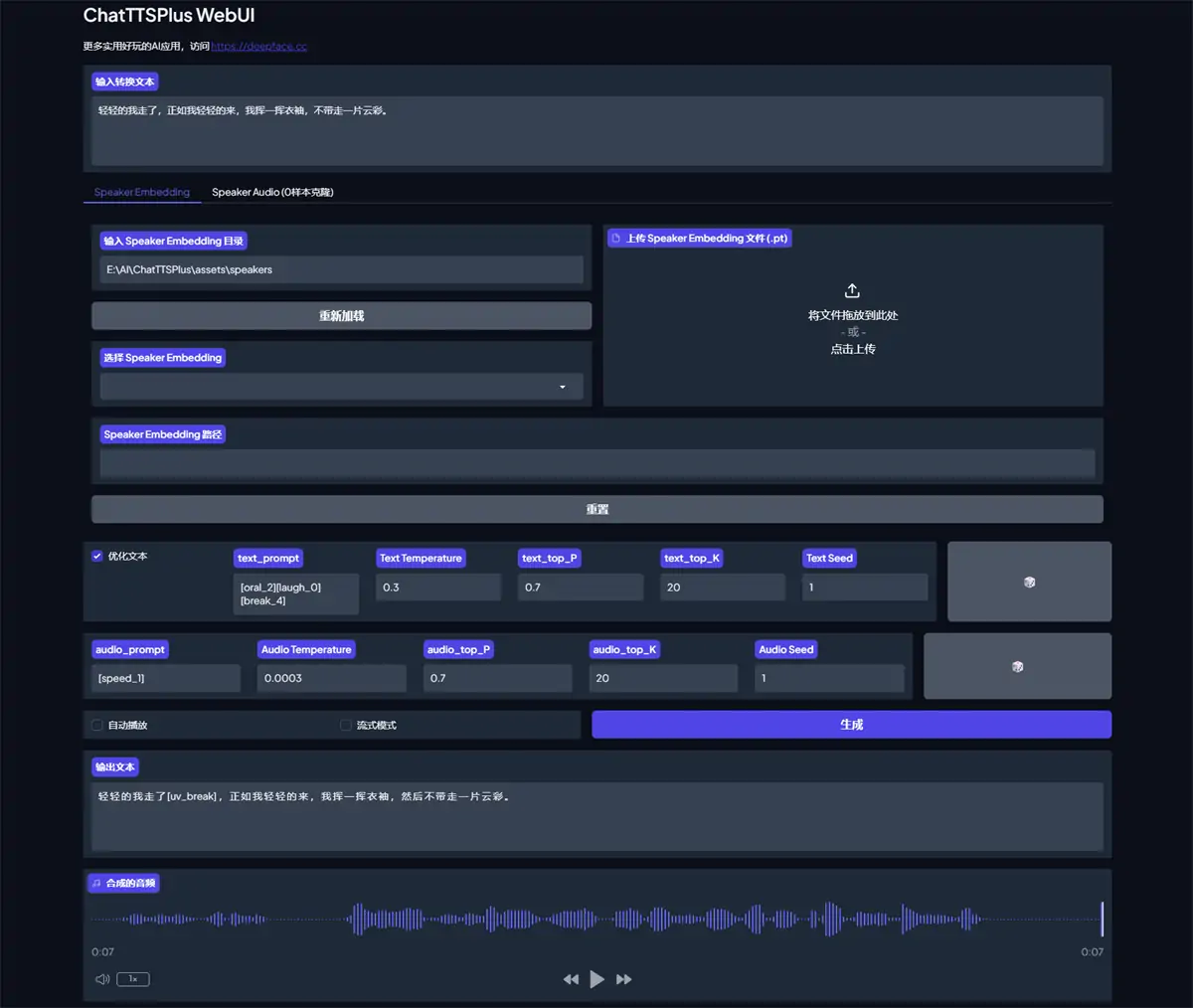Click the 重新加载 reload button

click(342, 316)
